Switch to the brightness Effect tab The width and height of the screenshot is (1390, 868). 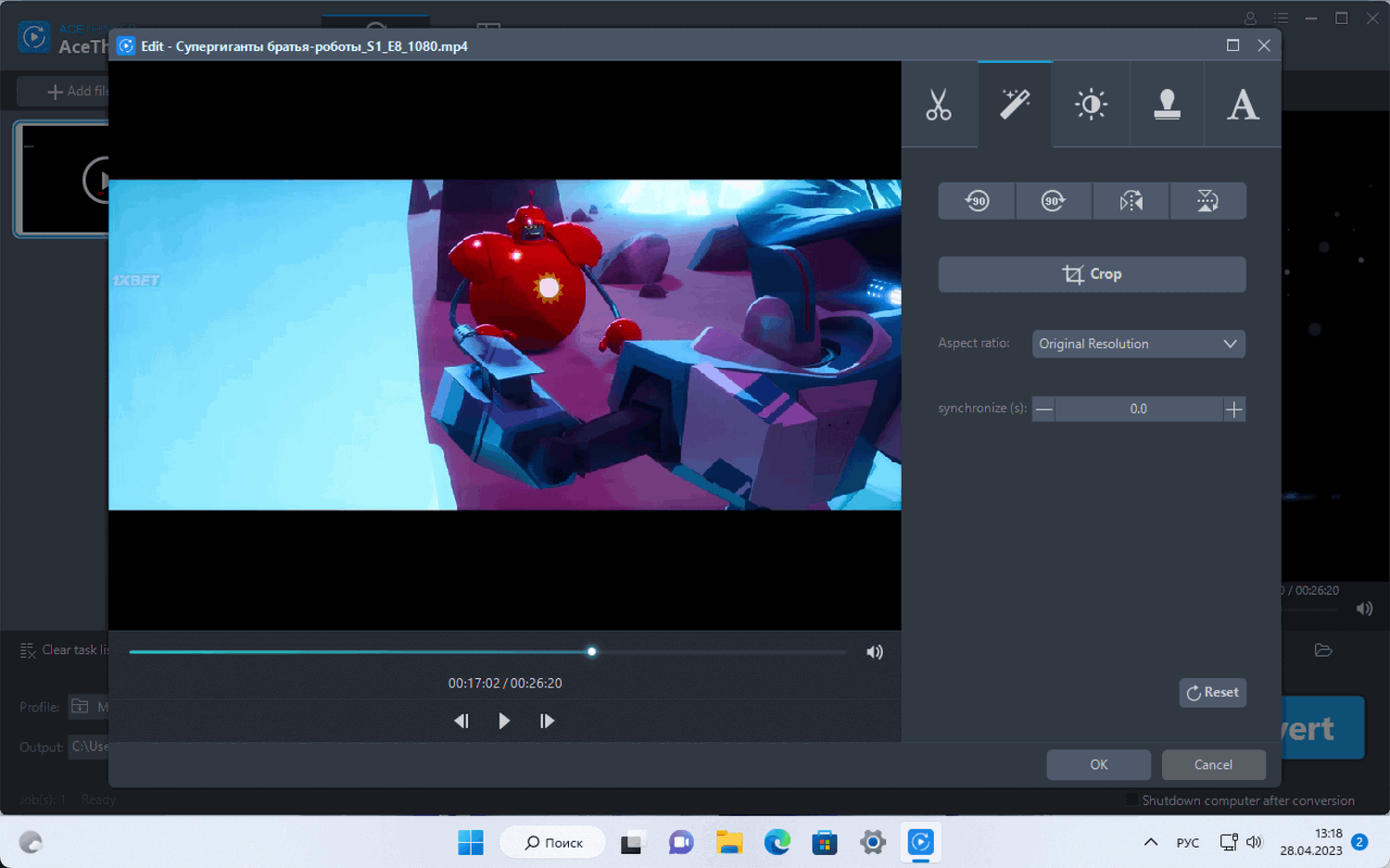(1091, 105)
